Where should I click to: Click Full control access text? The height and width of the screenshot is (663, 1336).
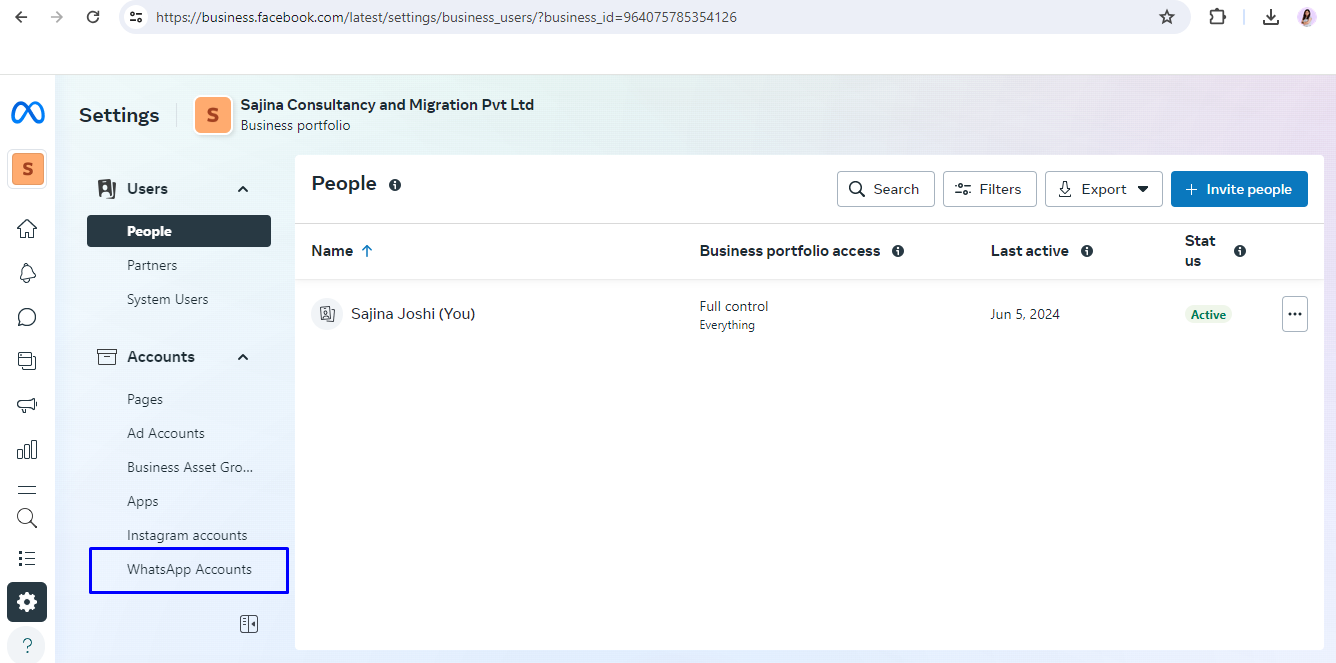[734, 306]
